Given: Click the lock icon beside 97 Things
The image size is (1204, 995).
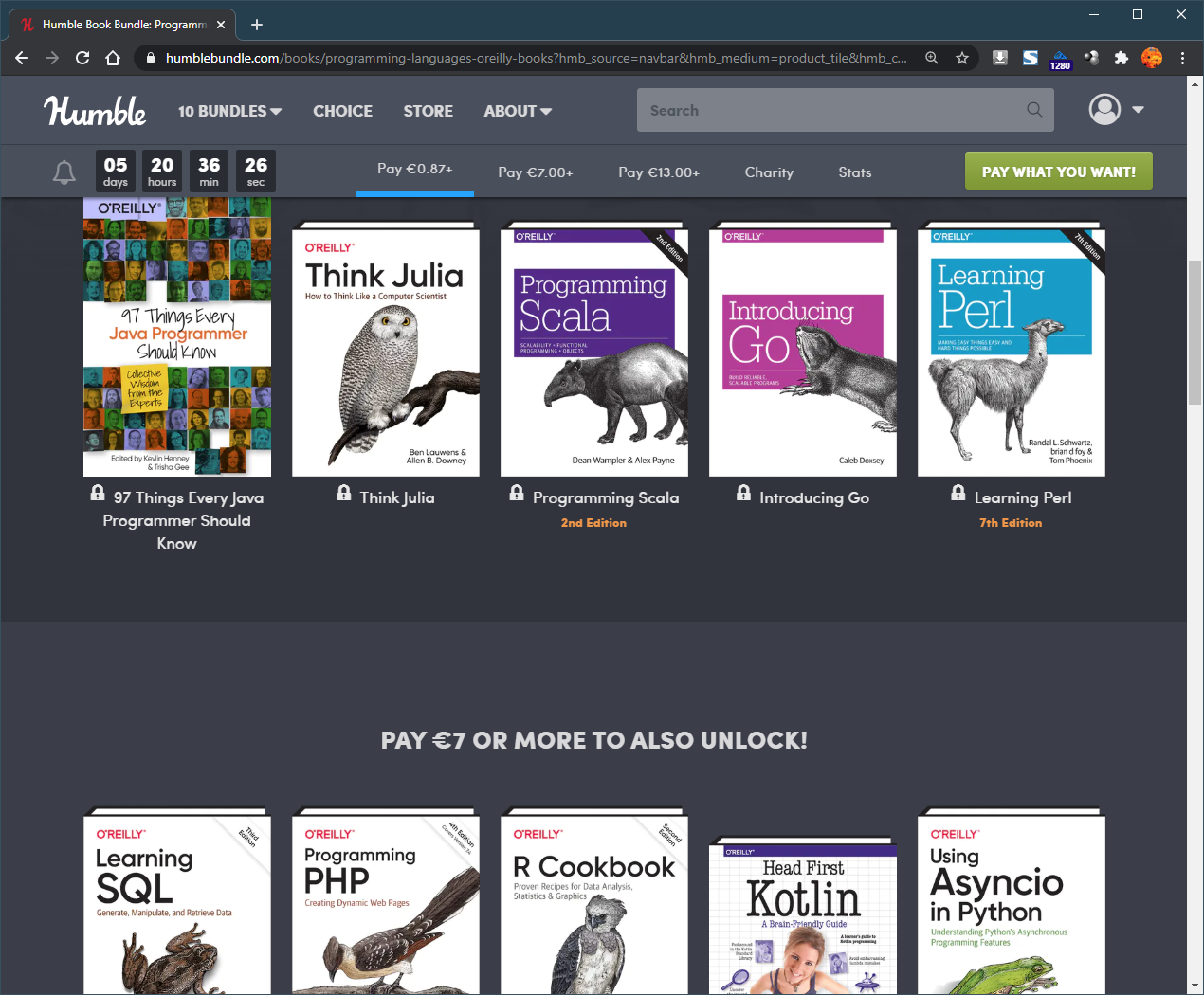Looking at the screenshot, I should 98,493.
